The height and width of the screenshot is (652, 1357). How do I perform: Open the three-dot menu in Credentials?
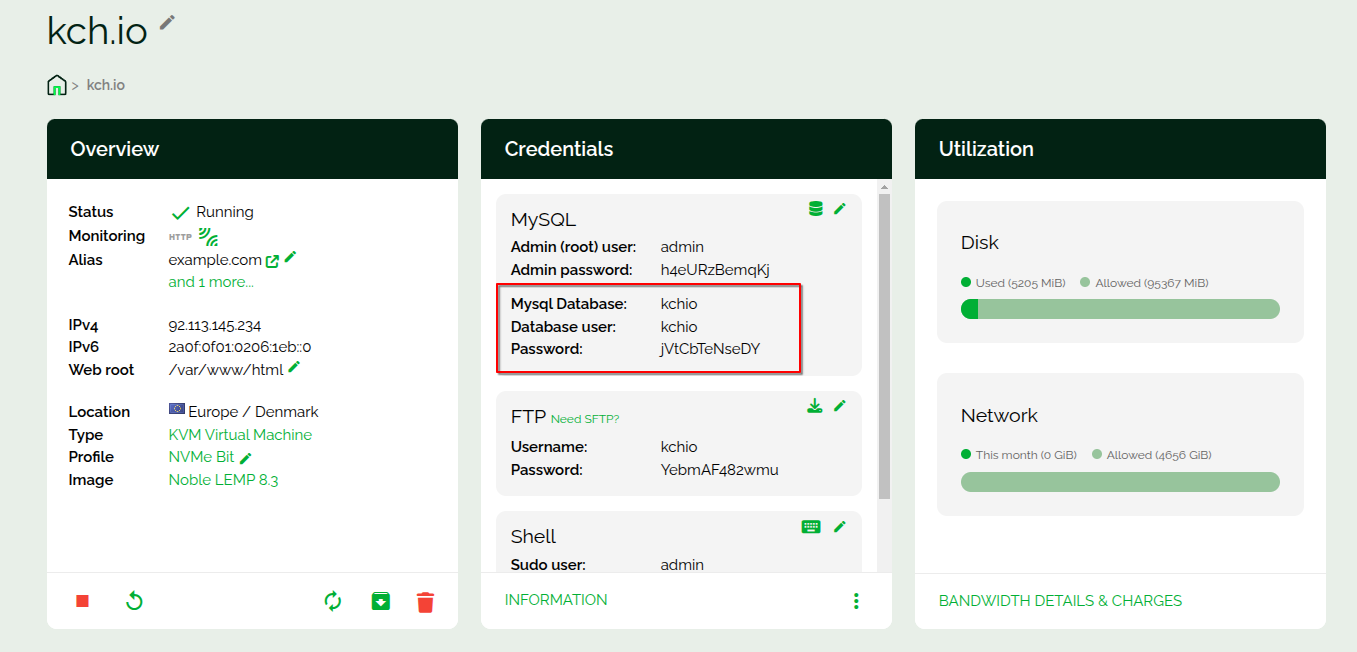pyautogui.click(x=856, y=601)
